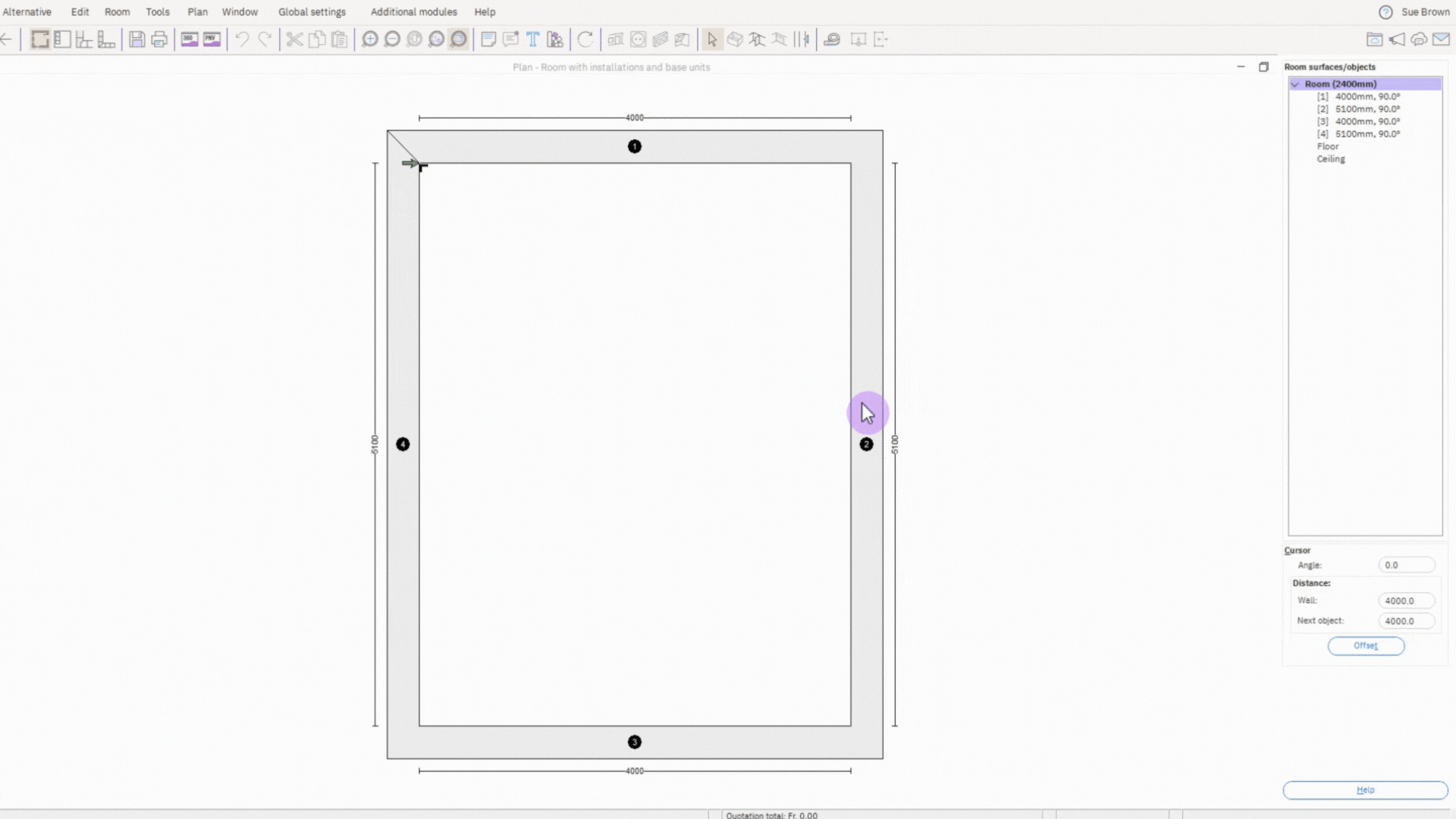Click the mail/envelope icon top right
The width and height of the screenshot is (1456, 819).
coord(1442,39)
